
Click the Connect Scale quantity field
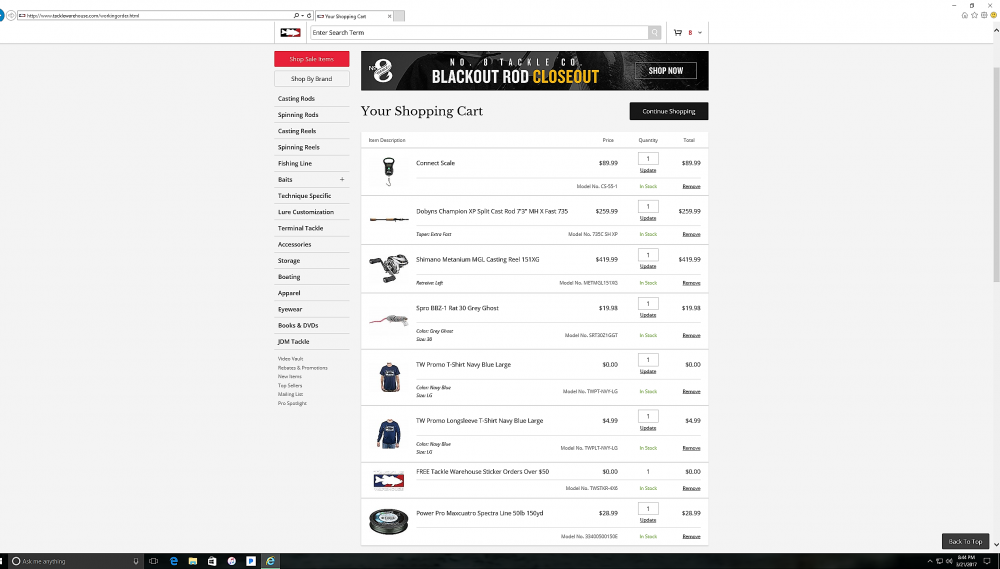point(648,159)
